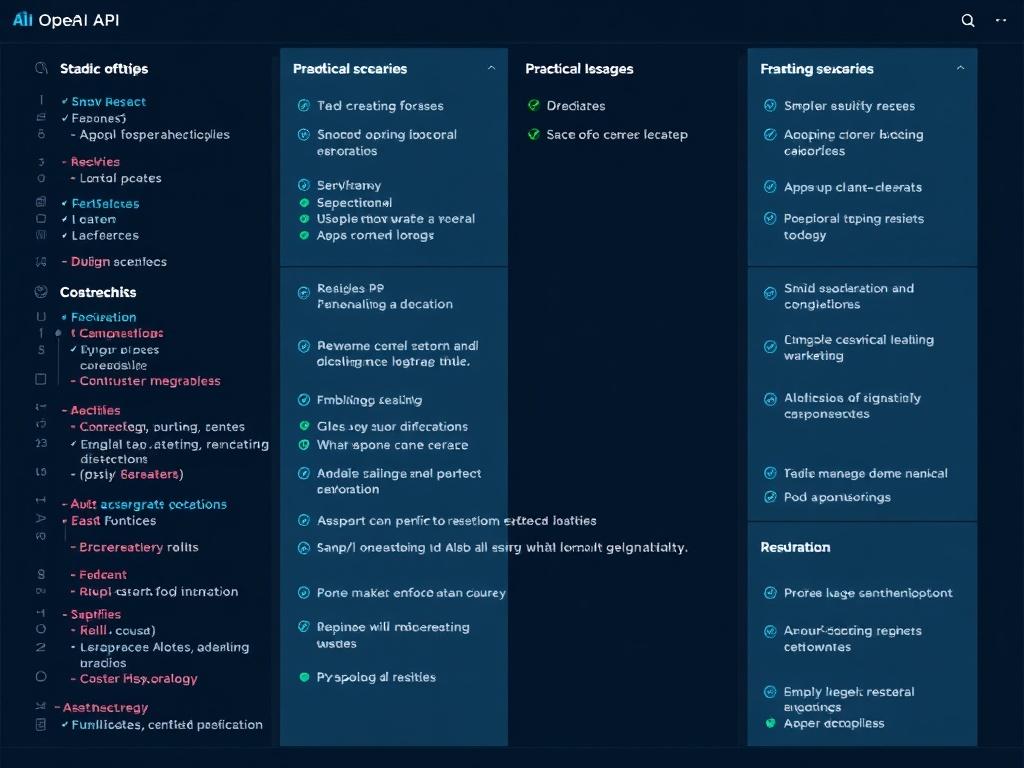
Task: Collapse the "Frating sexaries" section chevron
Action: (960, 68)
